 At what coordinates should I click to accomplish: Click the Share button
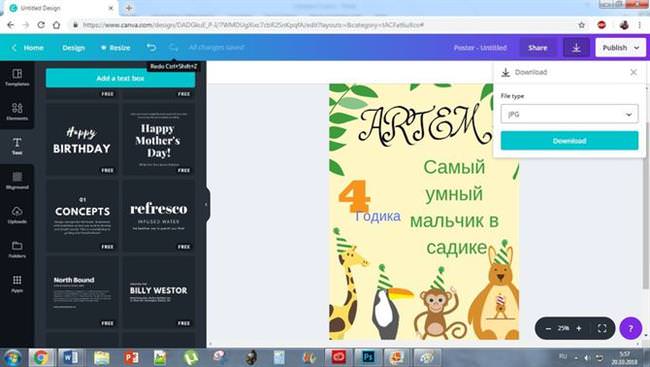click(x=538, y=48)
